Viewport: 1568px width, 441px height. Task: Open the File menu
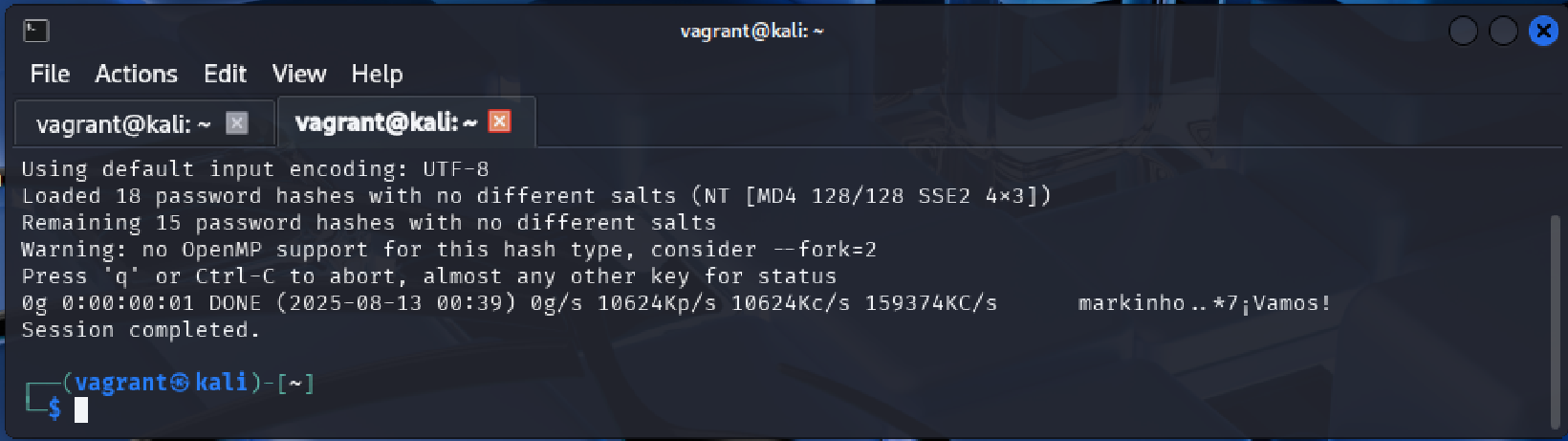point(50,74)
